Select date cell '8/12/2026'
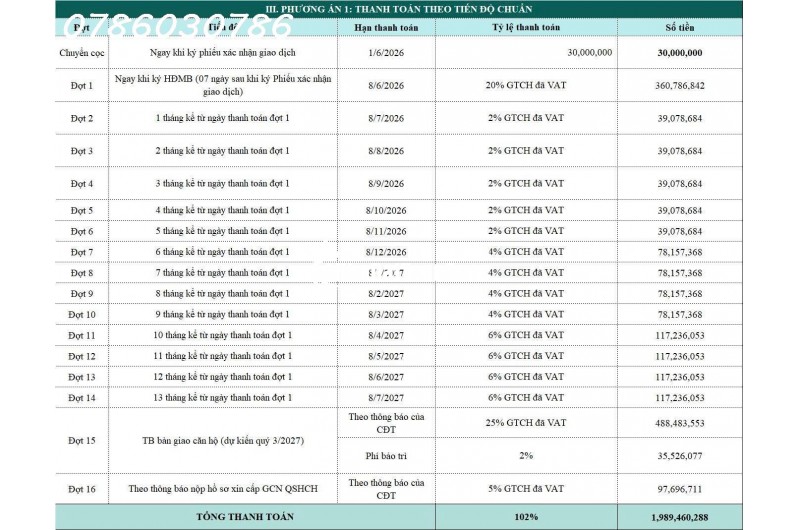This screenshot has width=800, height=530. (386, 252)
